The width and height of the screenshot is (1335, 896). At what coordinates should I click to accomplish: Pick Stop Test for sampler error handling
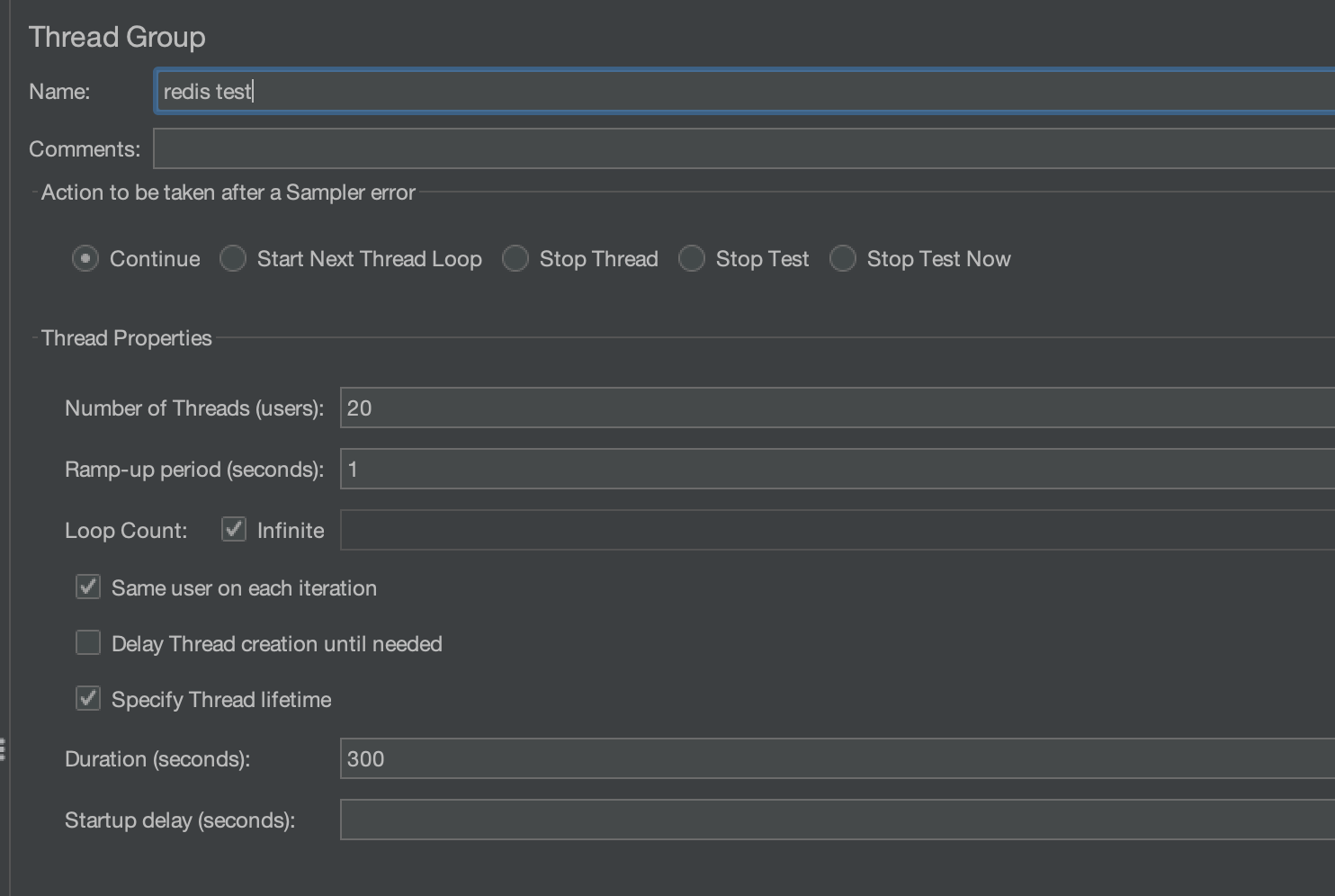point(692,258)
